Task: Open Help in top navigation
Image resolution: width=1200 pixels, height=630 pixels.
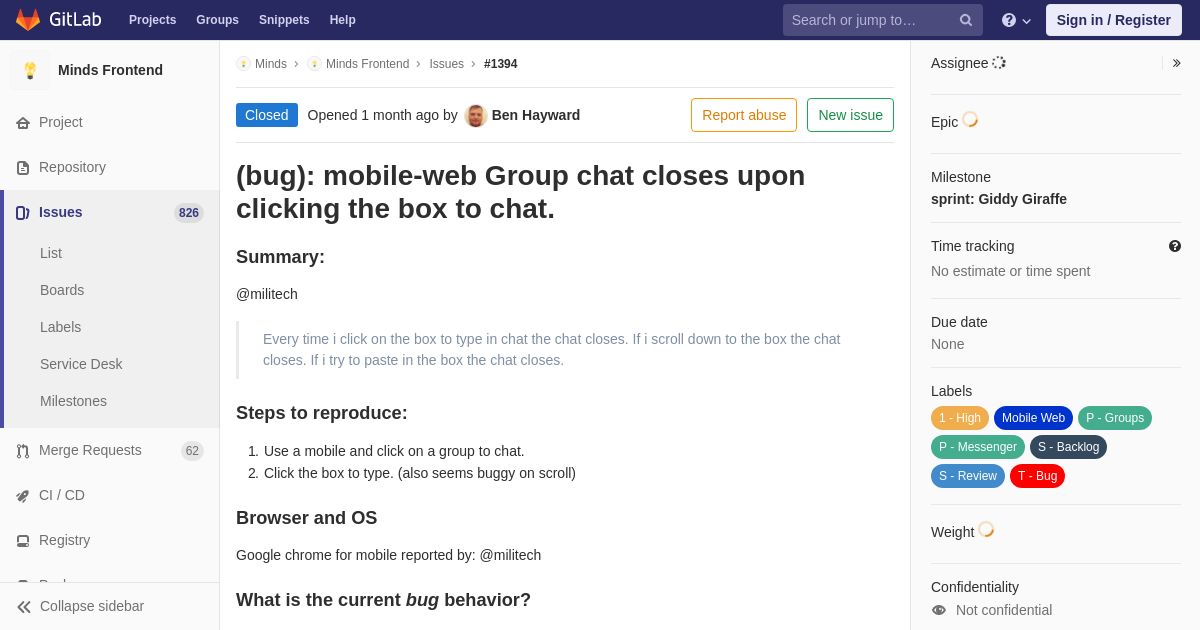Action: pyautogui.click(x=343, y=20)
